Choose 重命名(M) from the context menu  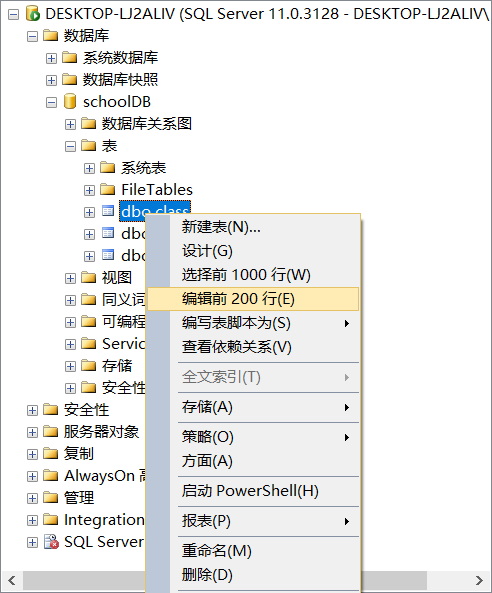tap(253, 551)
